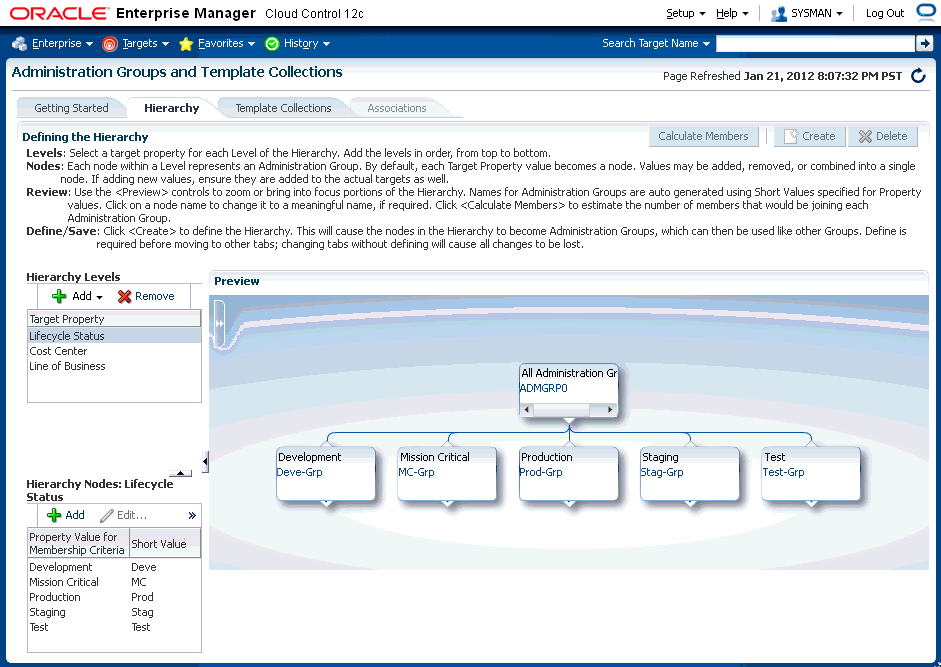Viewport: 941px width, 667px height.
Task: Click the Target Property column header
Action: point(114,319)
